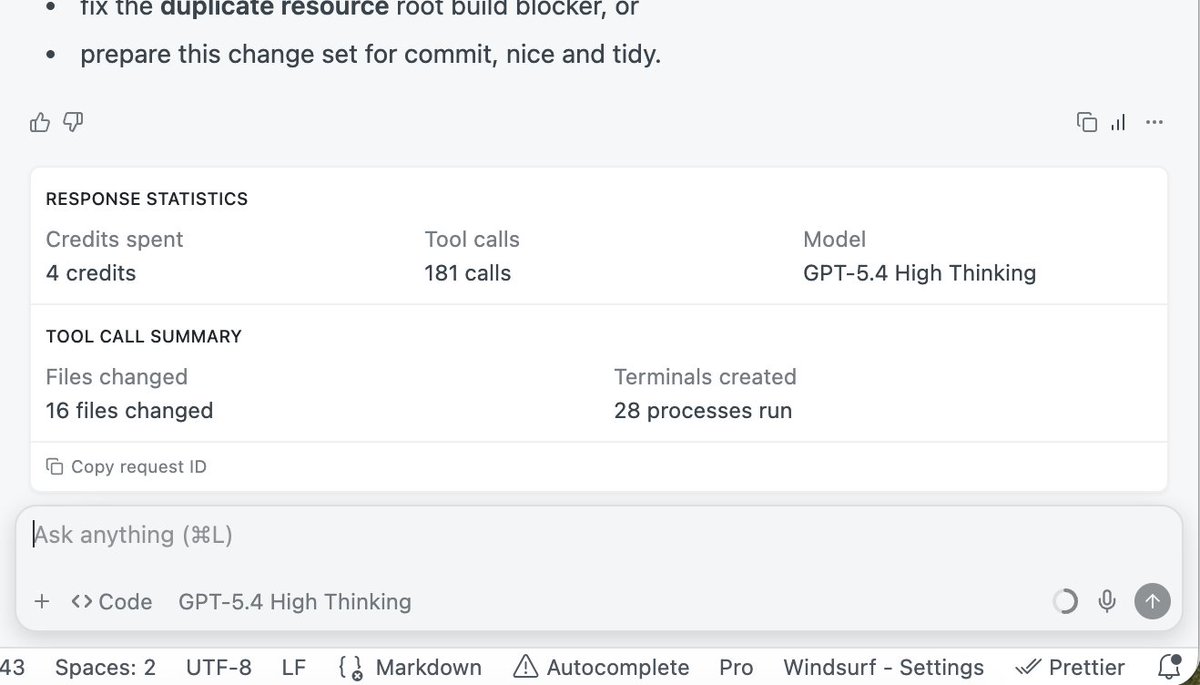Viewport: 1200px width, 685px height.
Task: Switch the Code mode selector
Action: pos(112,602)
